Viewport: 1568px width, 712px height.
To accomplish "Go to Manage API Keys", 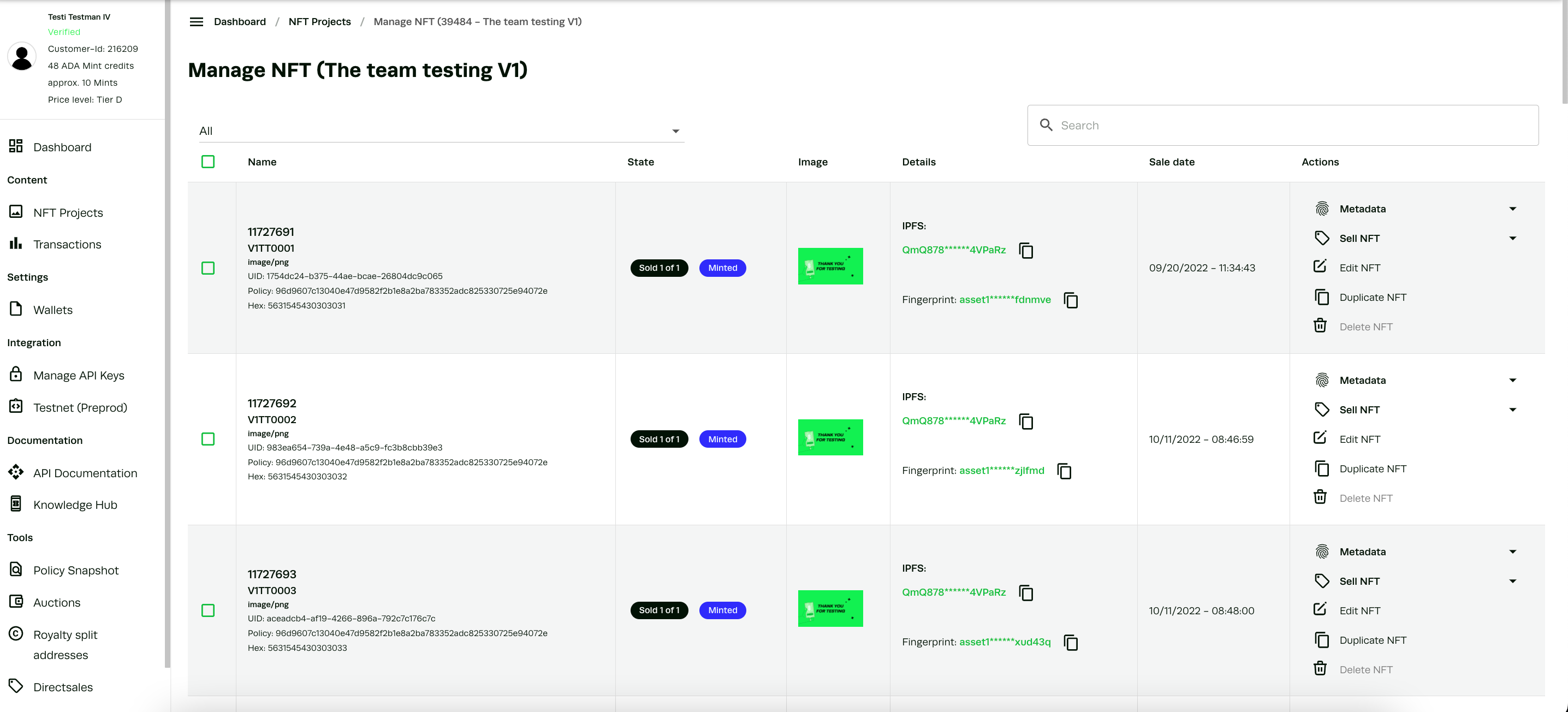I will [x=79, y=376].
